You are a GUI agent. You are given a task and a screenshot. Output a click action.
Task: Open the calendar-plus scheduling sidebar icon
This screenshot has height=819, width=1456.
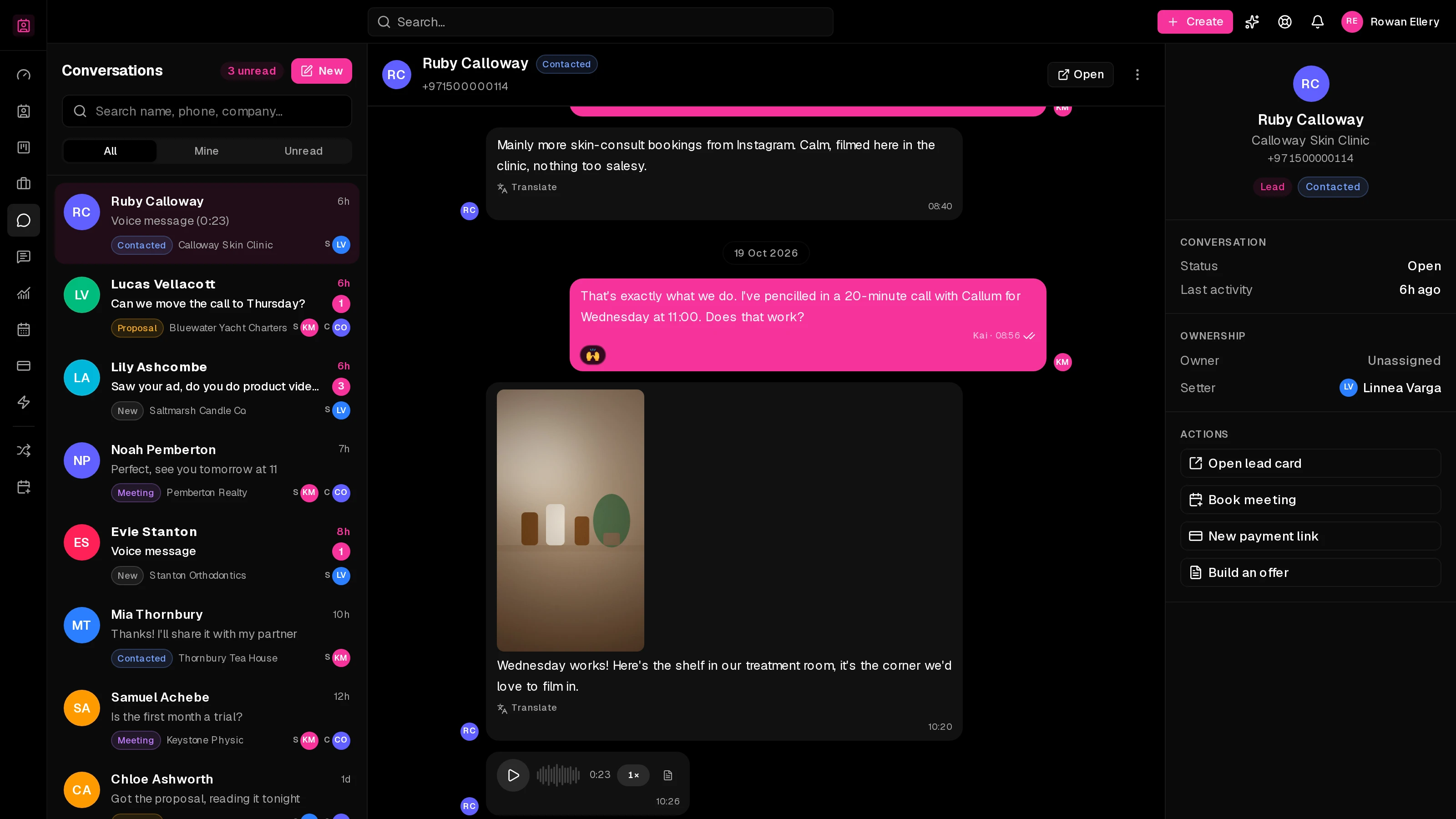(x=23, y=487)
